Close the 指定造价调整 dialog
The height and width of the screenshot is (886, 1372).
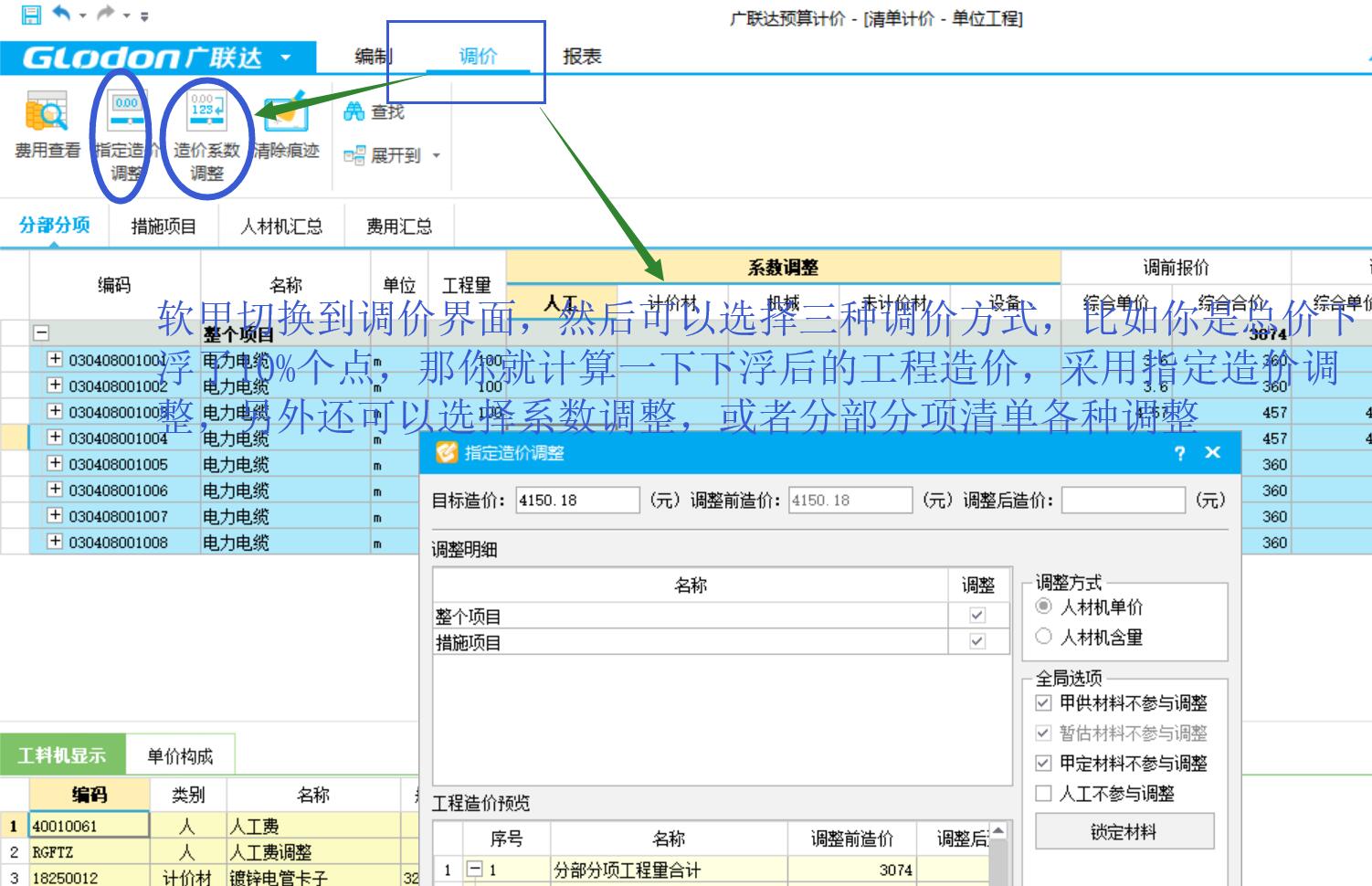click(1212, 452)
